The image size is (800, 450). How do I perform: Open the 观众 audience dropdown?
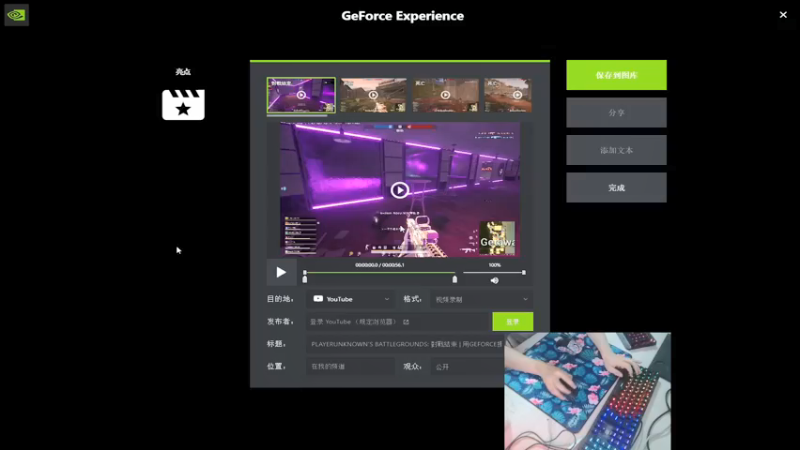click(467, 366)
